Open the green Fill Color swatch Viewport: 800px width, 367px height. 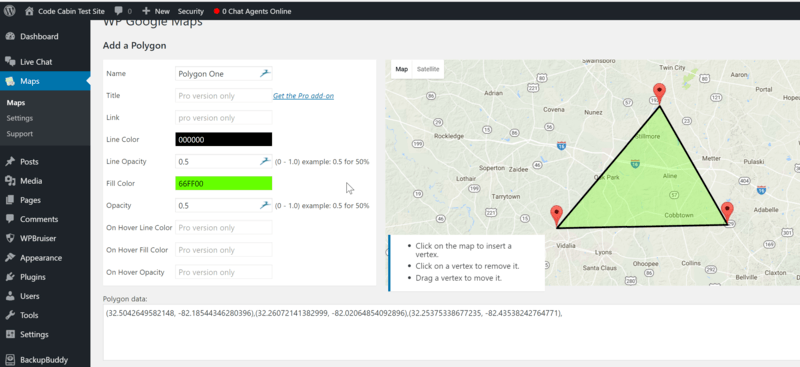223,183
